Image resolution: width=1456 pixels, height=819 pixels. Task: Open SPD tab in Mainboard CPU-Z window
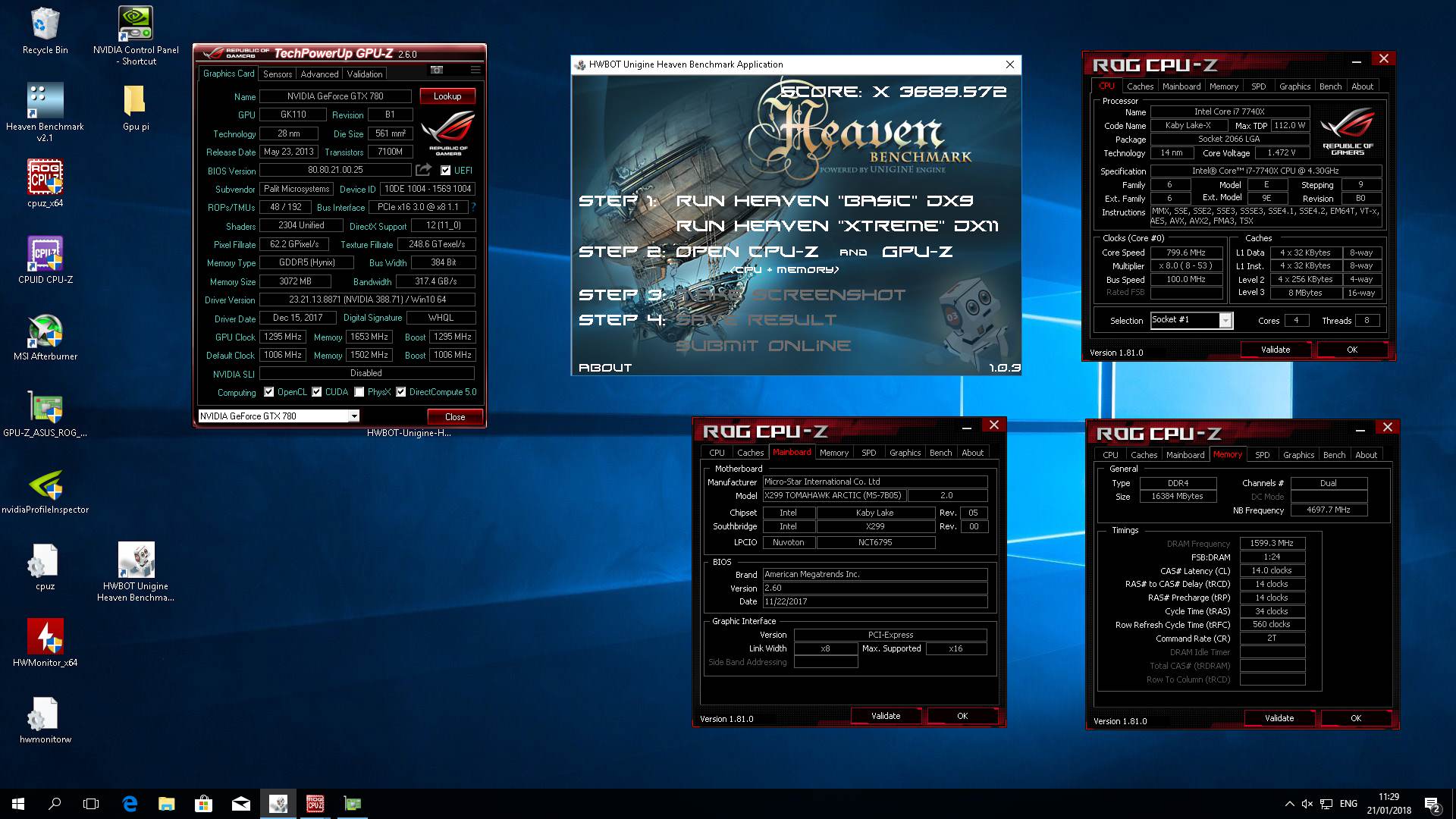point(869,453)
